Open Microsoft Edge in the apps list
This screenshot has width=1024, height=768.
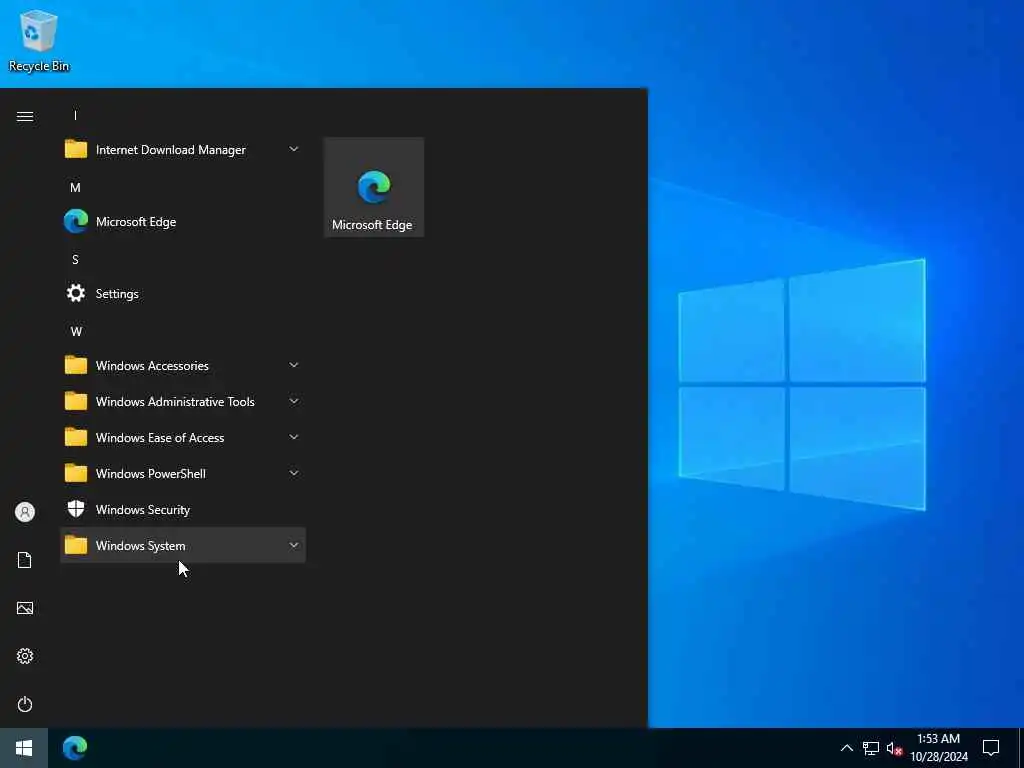tap(183, 221)
